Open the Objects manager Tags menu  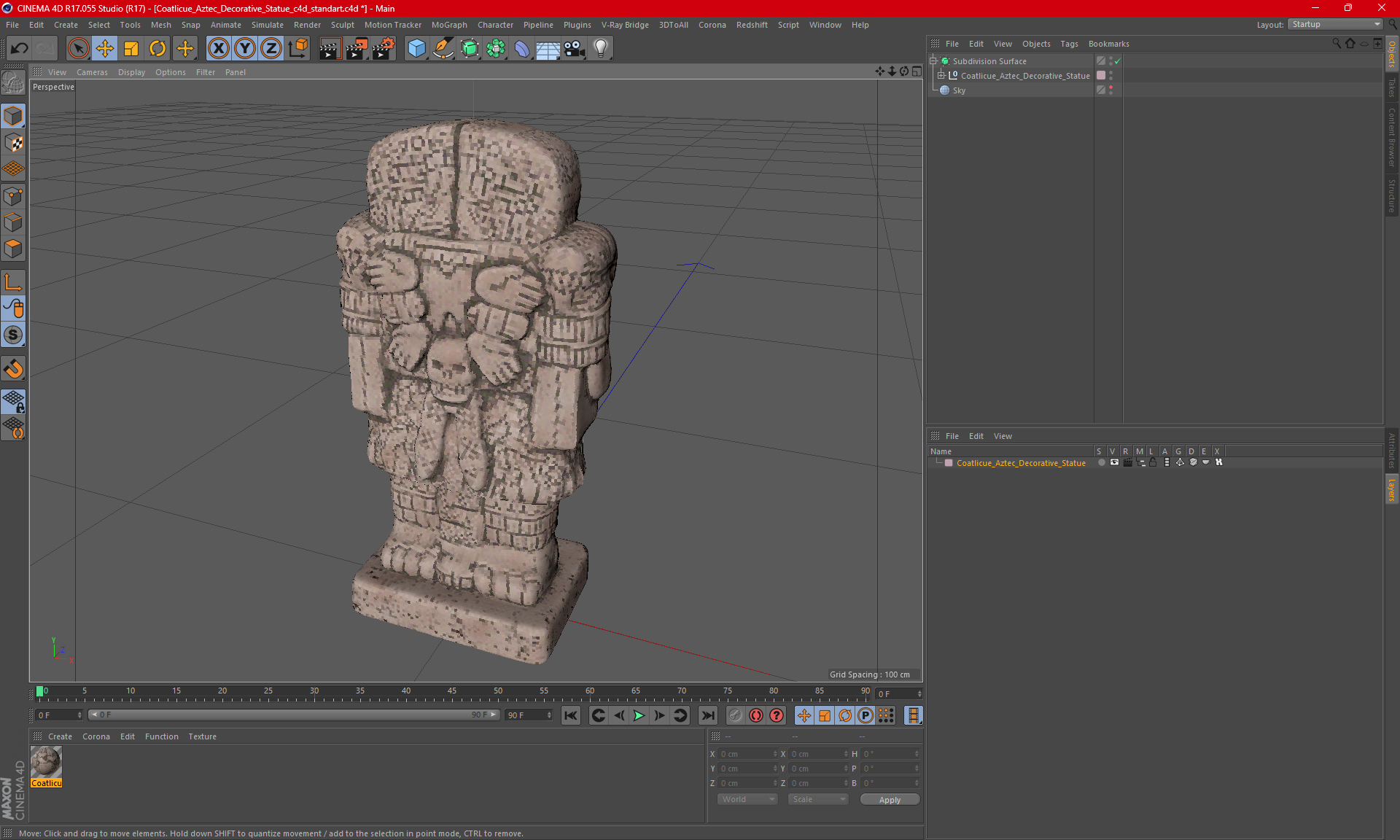pyautogui.click(x=1069, y=44)
